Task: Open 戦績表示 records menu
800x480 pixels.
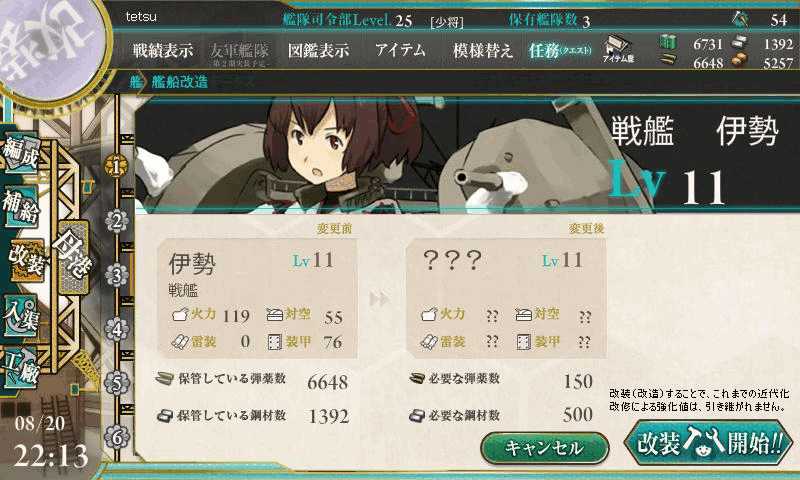Action: tap(163, 50)
